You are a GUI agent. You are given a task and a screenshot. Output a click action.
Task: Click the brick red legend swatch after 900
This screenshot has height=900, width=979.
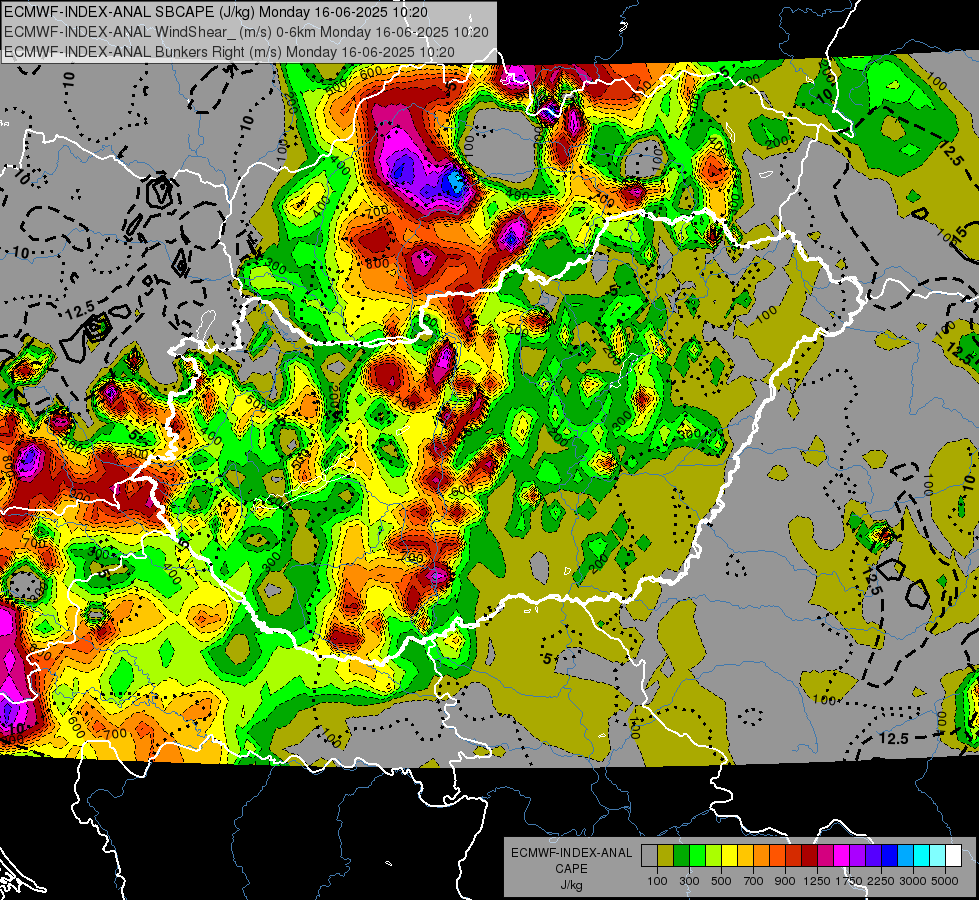pyautogui.click(x=794, y=855)
